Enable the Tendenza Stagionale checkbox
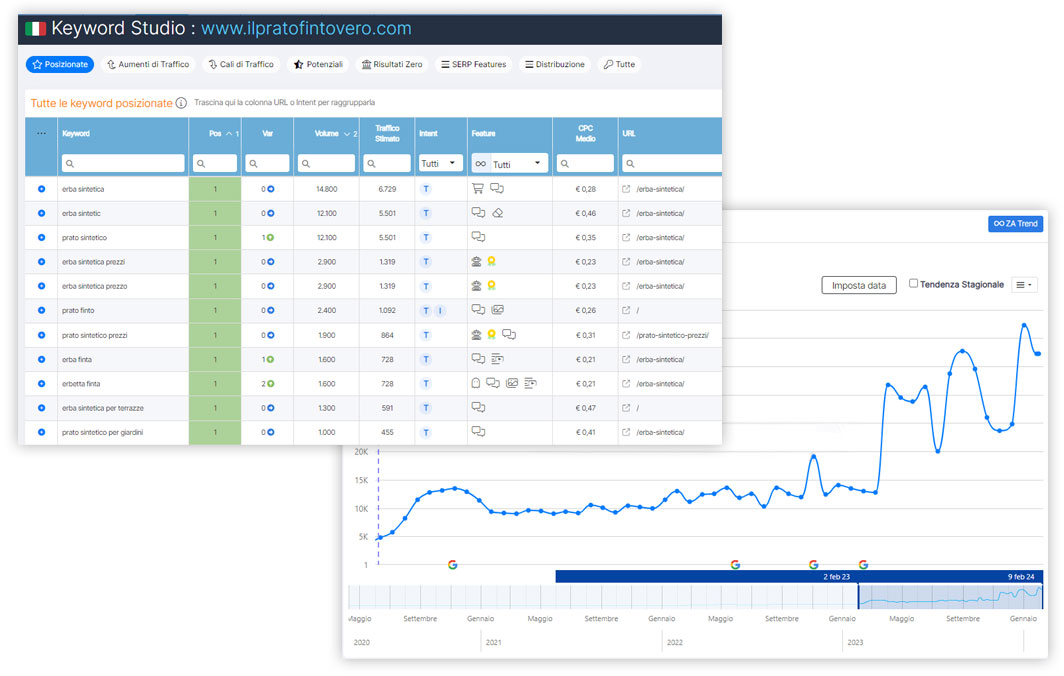 coord(914,284)
